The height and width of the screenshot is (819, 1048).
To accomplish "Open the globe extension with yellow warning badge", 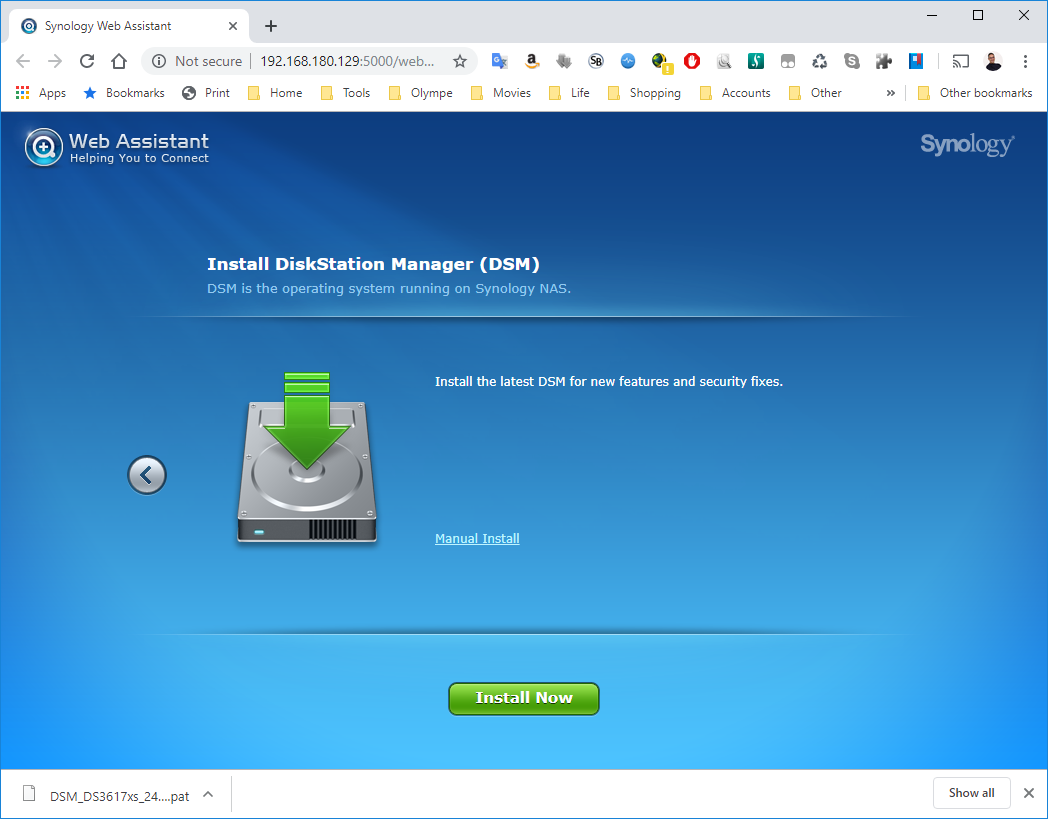I will 661,62.
